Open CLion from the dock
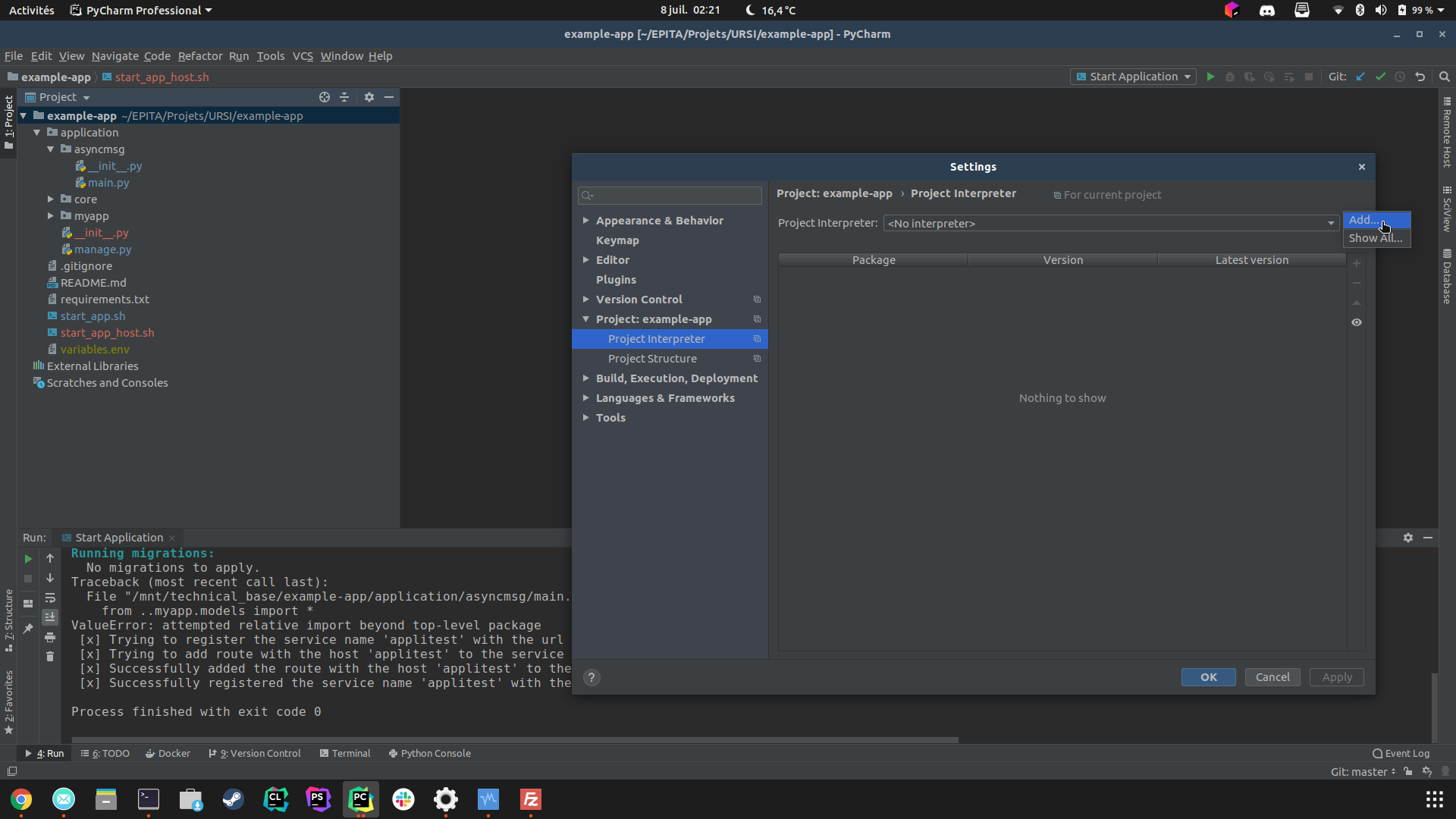The image size is (1456, 819). click(276, 799)
